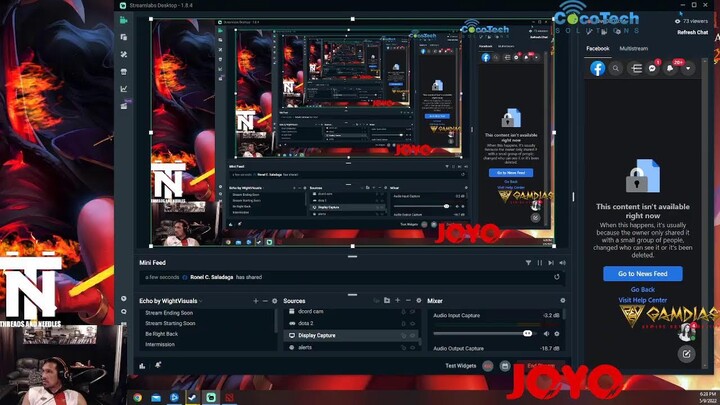The width and height of the screenshot is (720, 405).
Task: Open Mixer panel settings gear
Action: click(562, 300)
